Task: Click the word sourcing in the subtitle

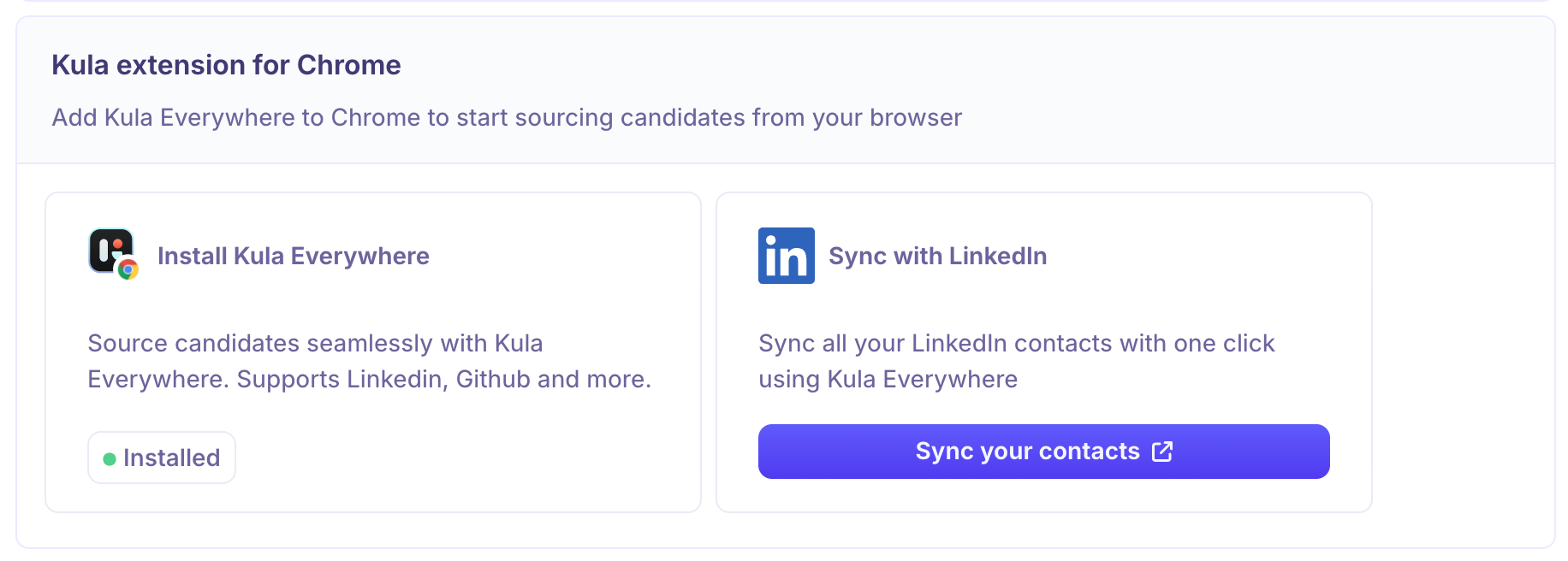Action: 566,117
